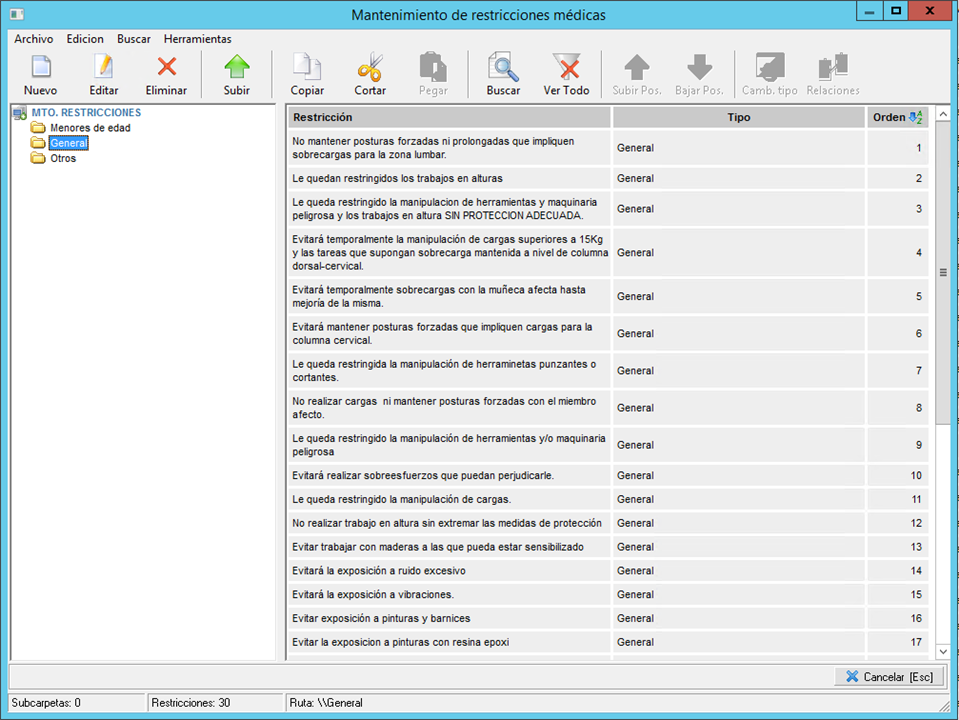Screen dimensions: 959x720
Task: Open the Herramientas menu
Action: 197,39
